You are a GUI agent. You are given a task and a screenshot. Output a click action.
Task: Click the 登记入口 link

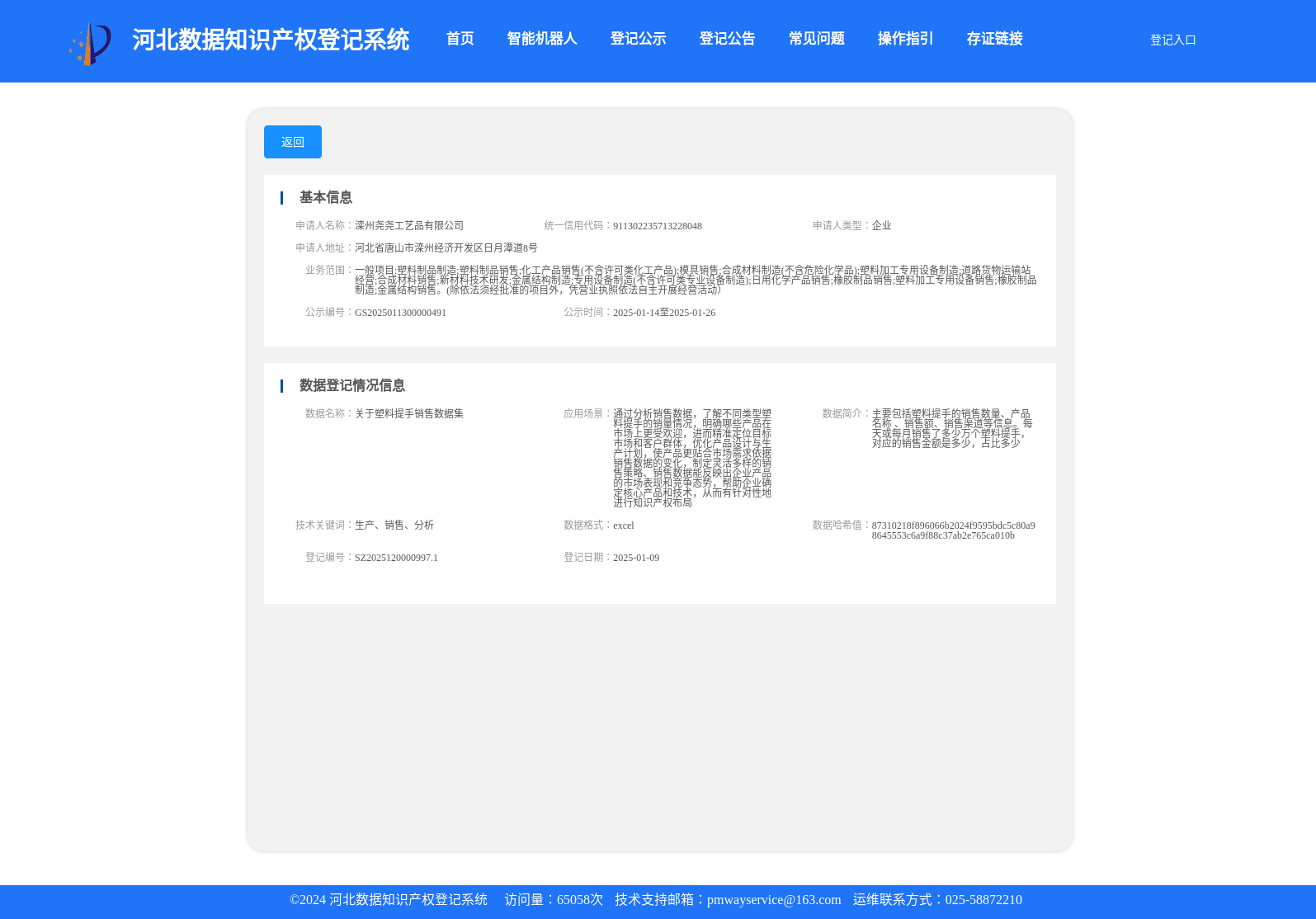pos(1172,40)
